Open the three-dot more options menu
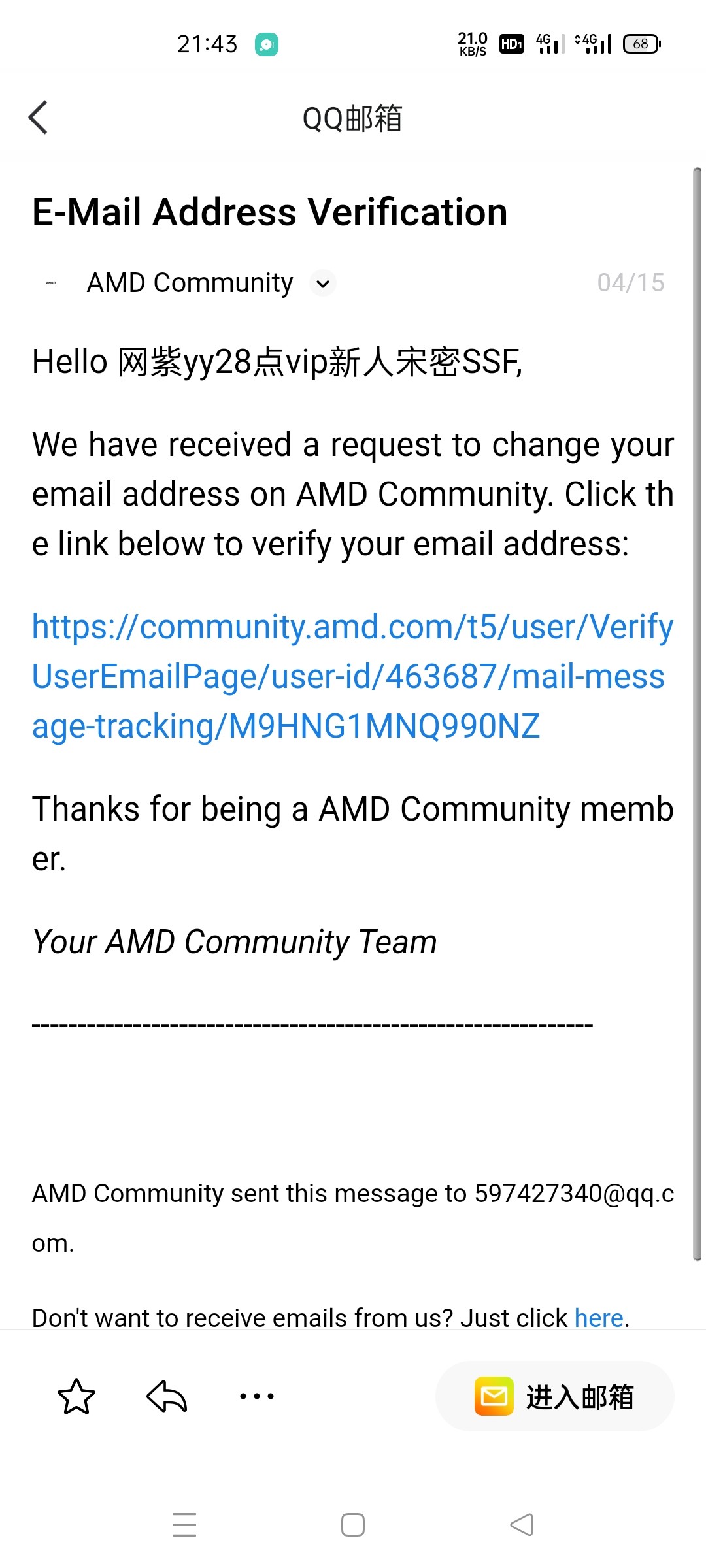Screen dimensions: 706x1568 click(x=257, y=1396)
